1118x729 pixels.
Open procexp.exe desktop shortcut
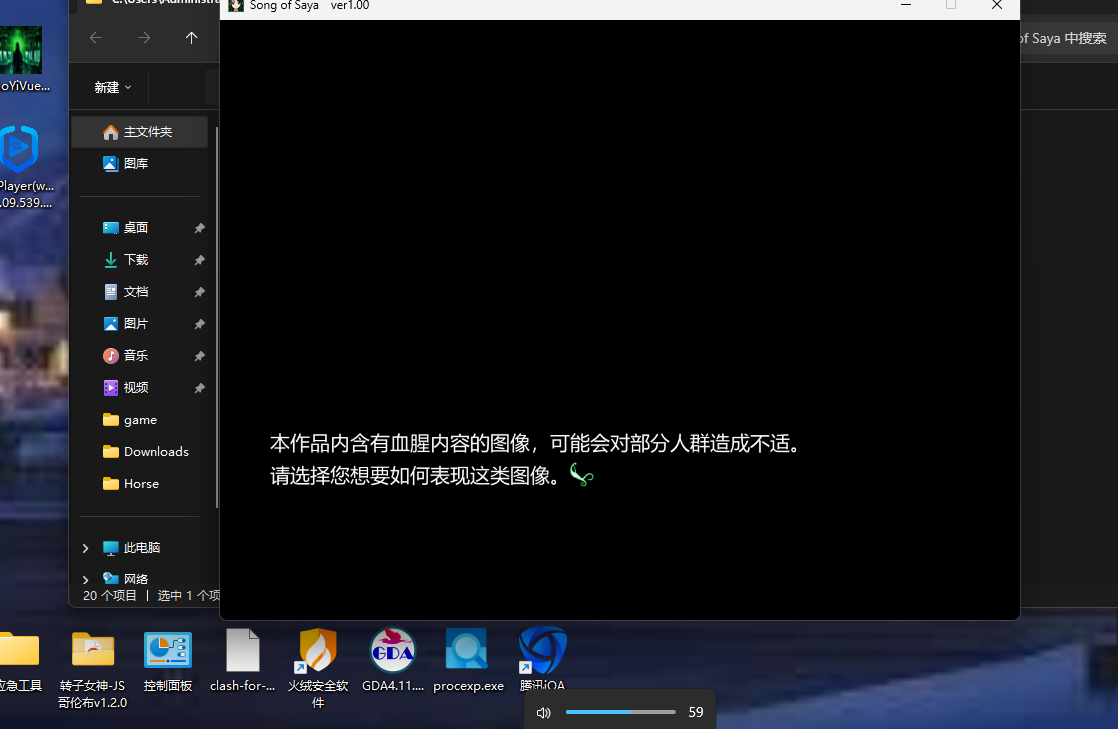(467, 651)
